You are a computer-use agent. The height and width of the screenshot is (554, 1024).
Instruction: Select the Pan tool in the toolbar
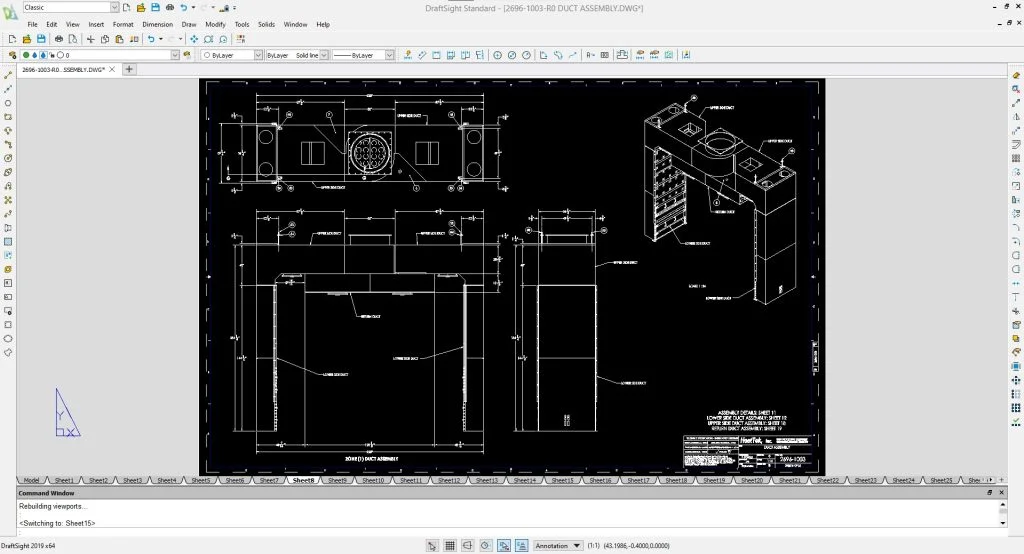(194, 39)
